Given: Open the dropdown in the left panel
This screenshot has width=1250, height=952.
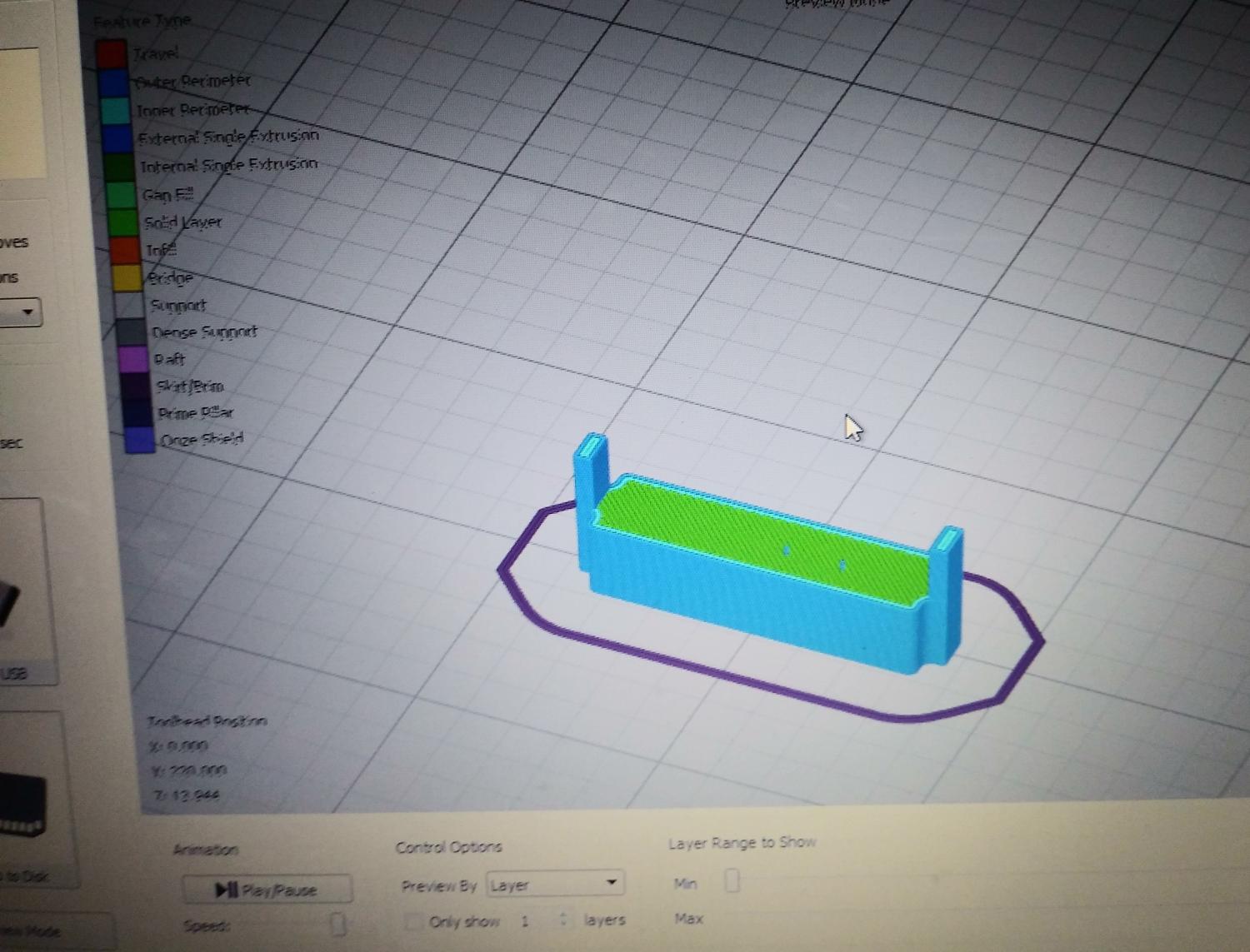Looking at the screenshot, I should point(20,312).
